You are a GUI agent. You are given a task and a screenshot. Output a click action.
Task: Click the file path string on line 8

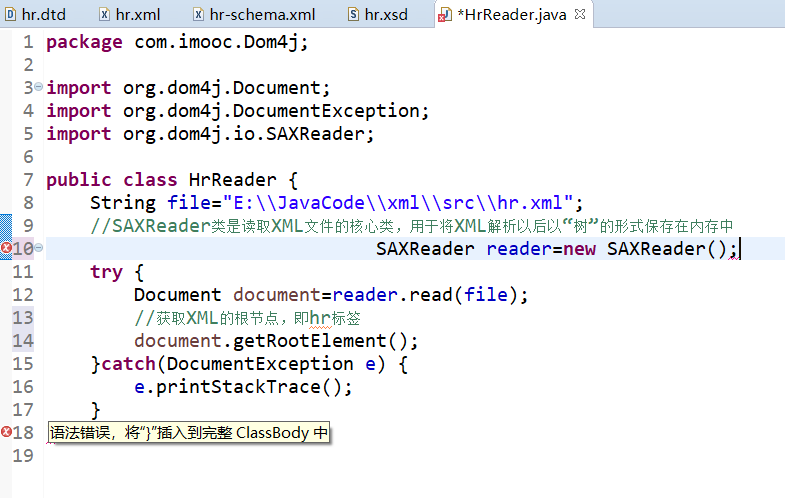pos(398,203)
